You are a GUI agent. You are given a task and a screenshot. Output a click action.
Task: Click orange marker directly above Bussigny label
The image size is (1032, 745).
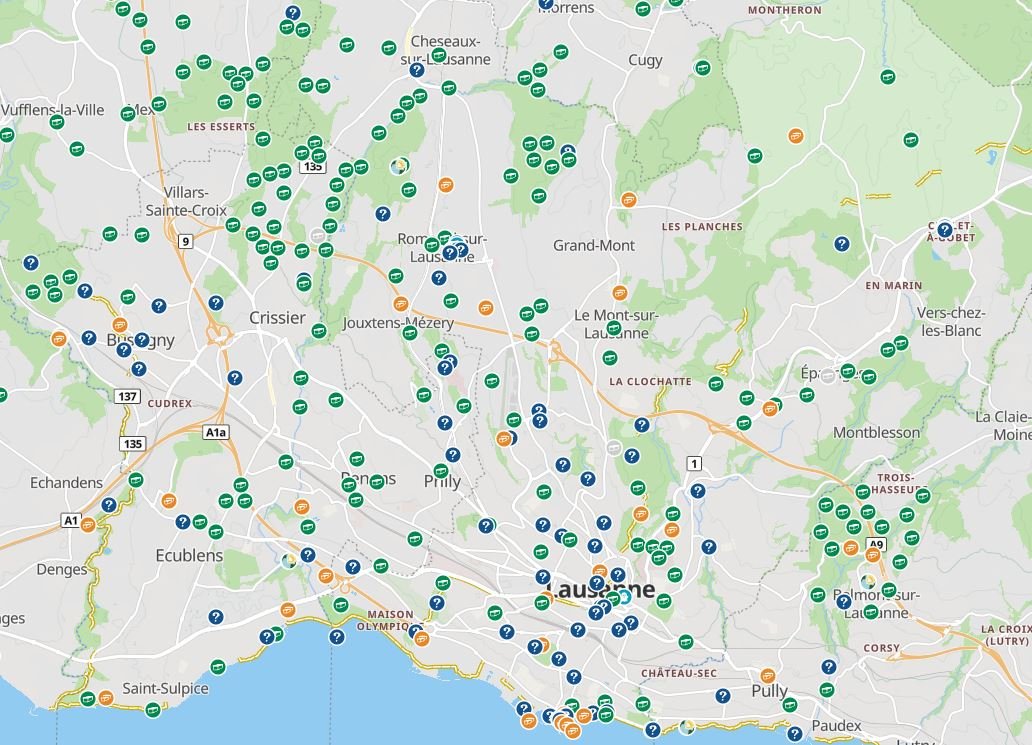click(120, 324)
